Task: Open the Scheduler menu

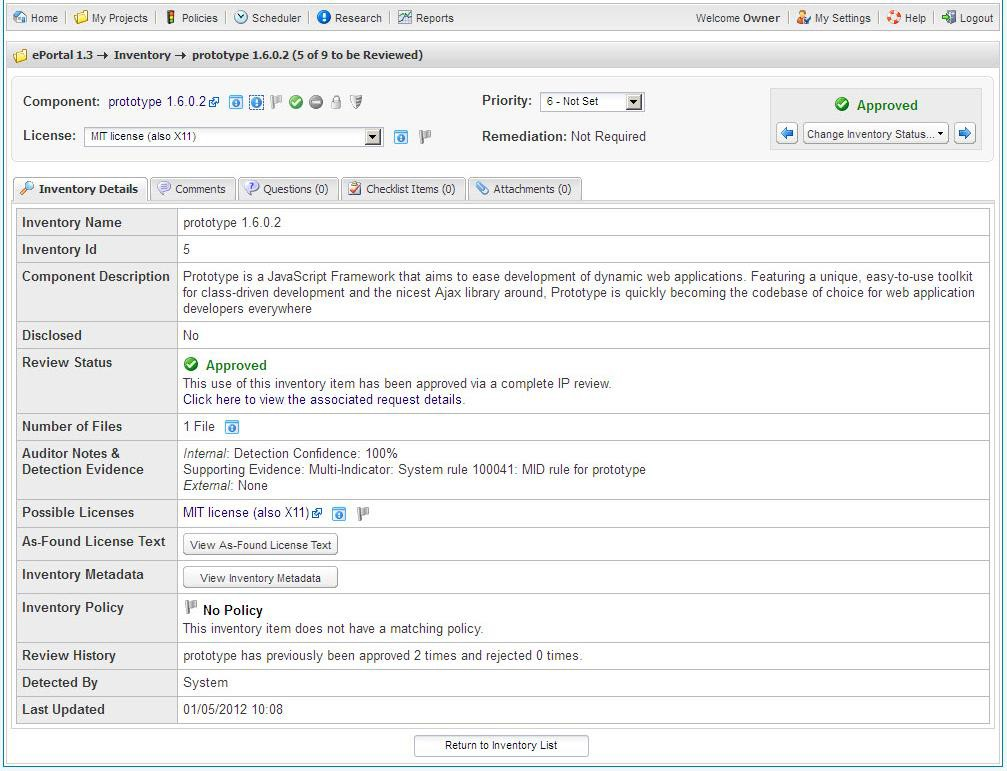Action: pyautogui.click(x=267, y=18)
